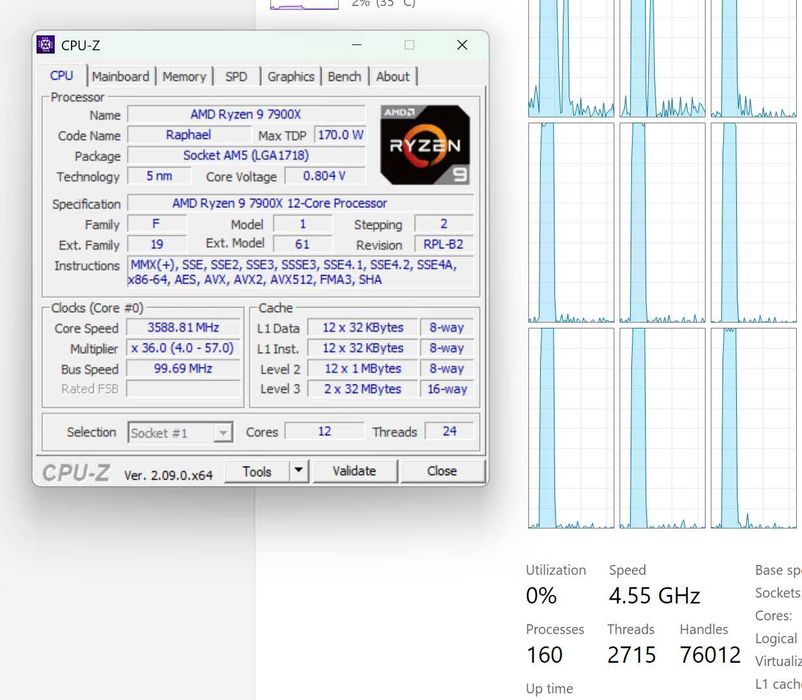Minimize the CPU-Z window
Screen dimensions: 802x700
[357, 45]
